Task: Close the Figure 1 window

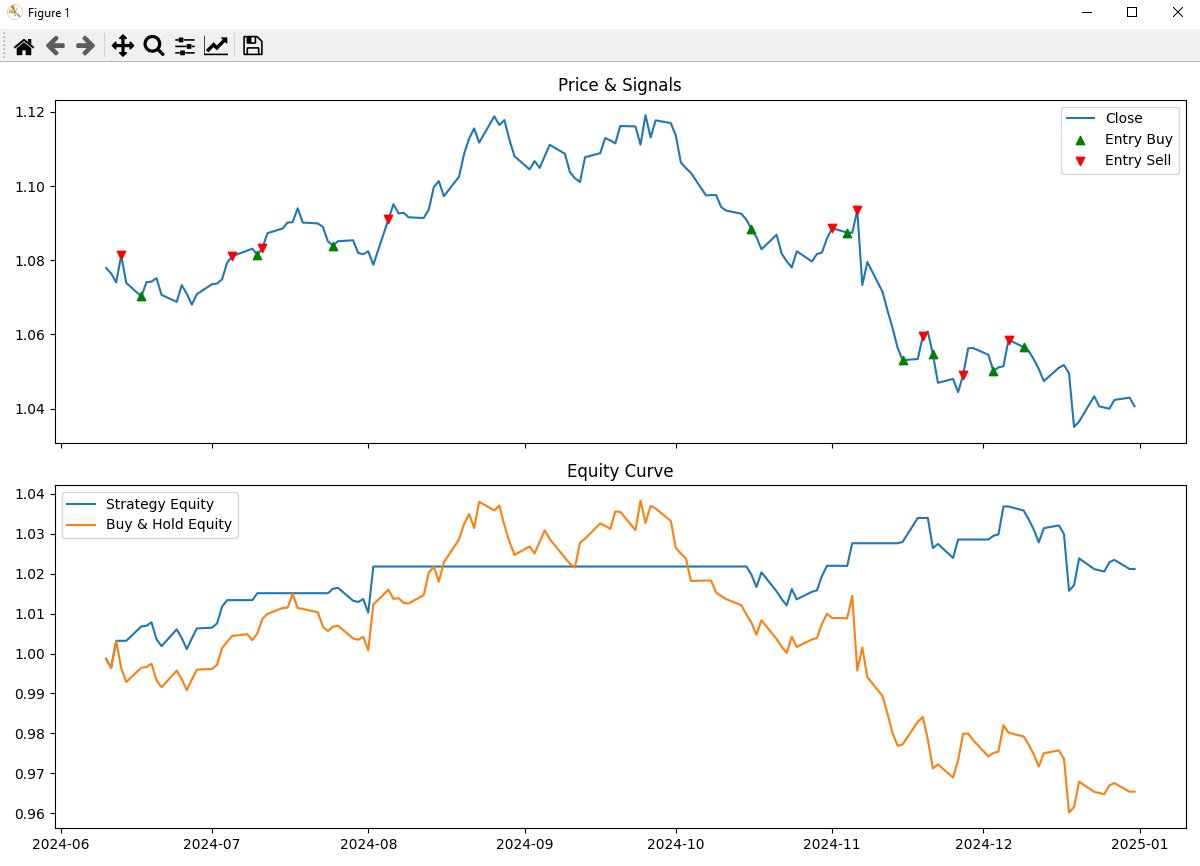Action: pyautogui.click(x=1177, y=12)
